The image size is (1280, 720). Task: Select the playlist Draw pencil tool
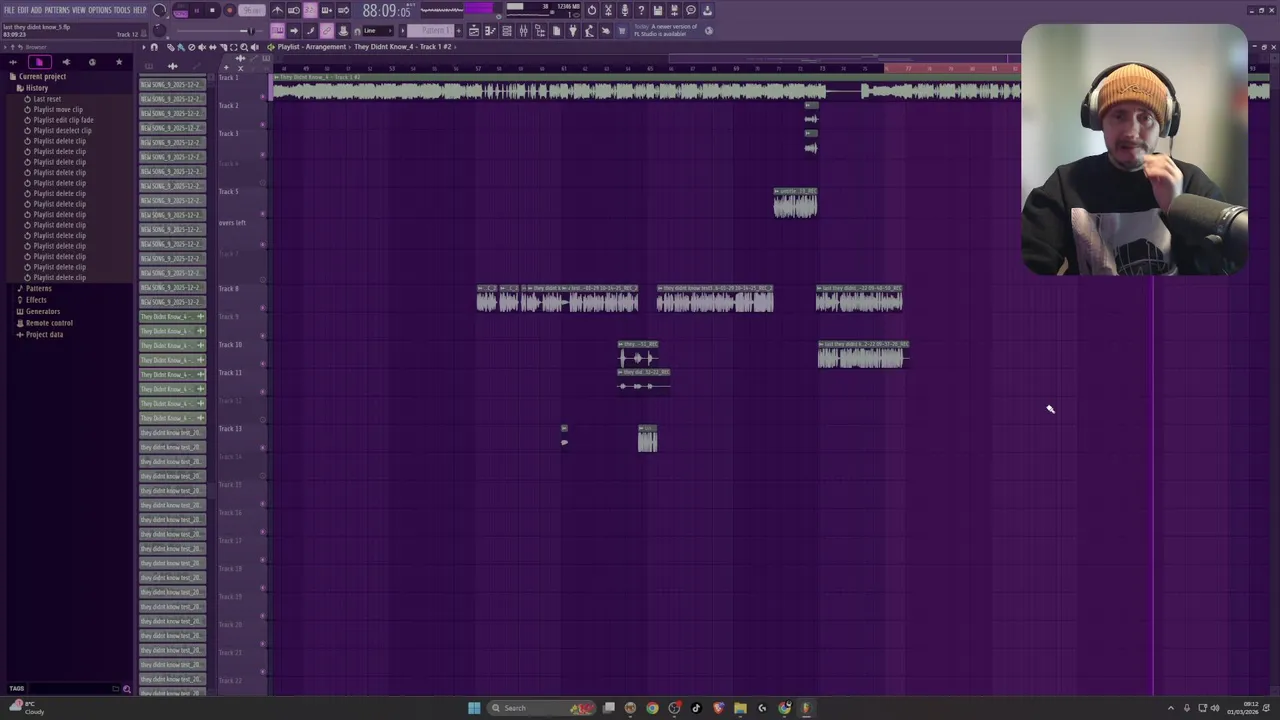pos(171,47)
